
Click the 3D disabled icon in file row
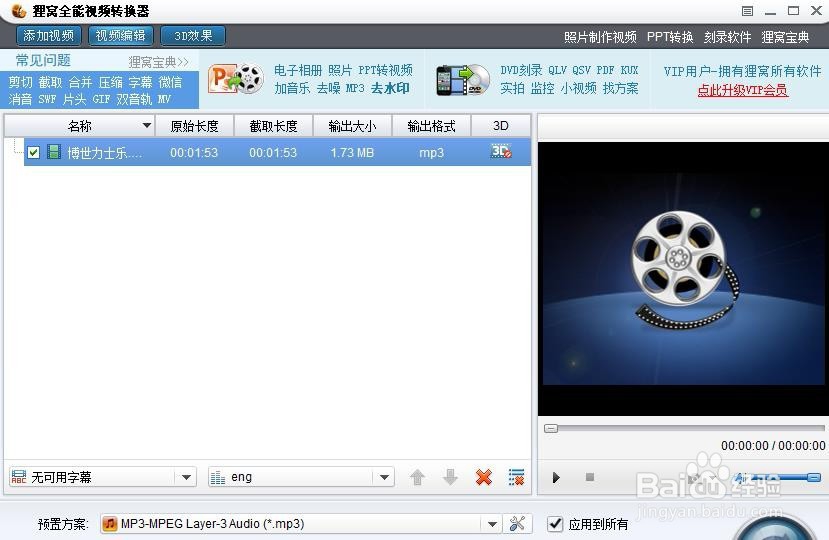click(x=501, y=151)
